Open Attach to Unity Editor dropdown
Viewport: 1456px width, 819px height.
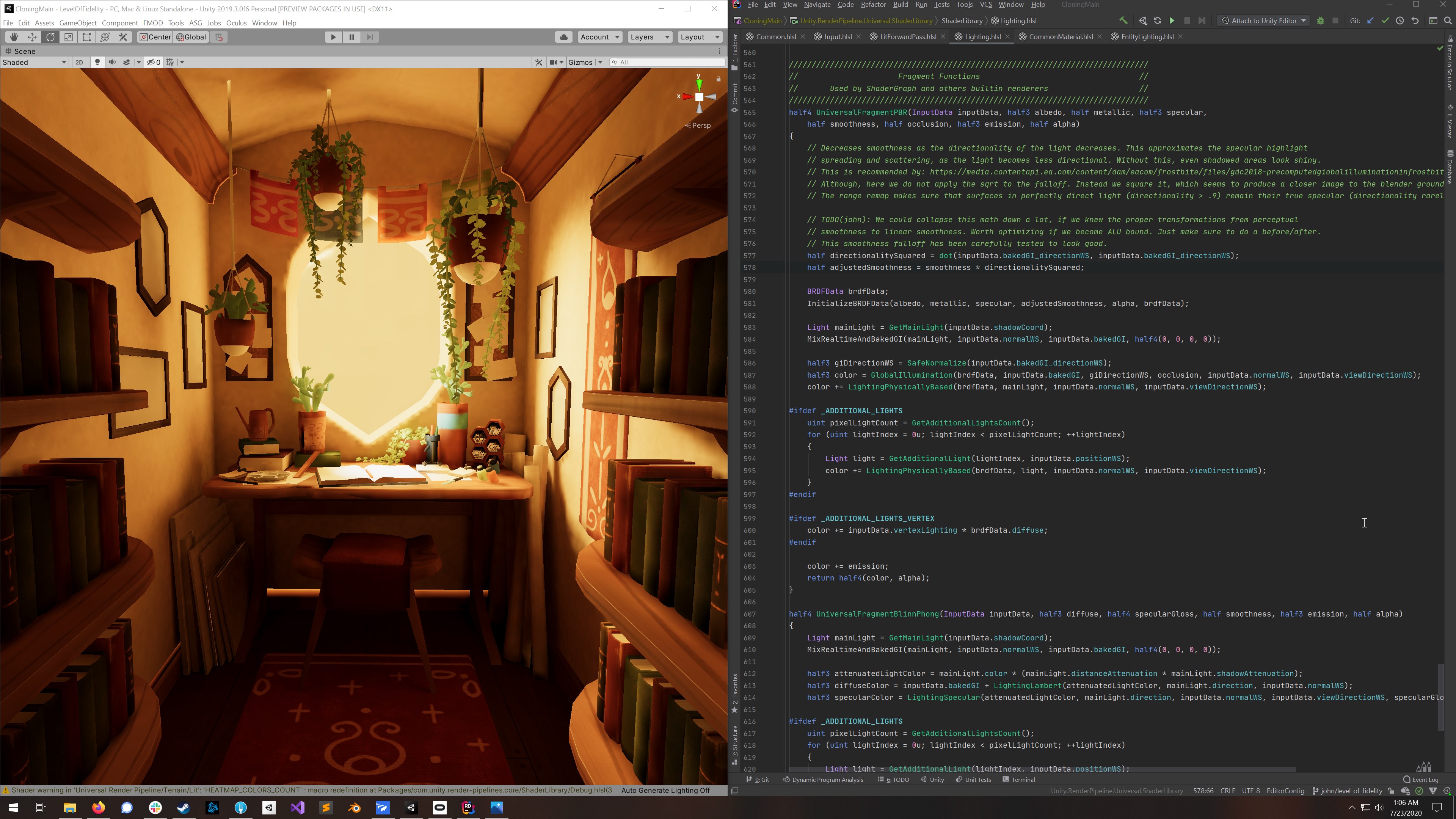click(1264, 20)
